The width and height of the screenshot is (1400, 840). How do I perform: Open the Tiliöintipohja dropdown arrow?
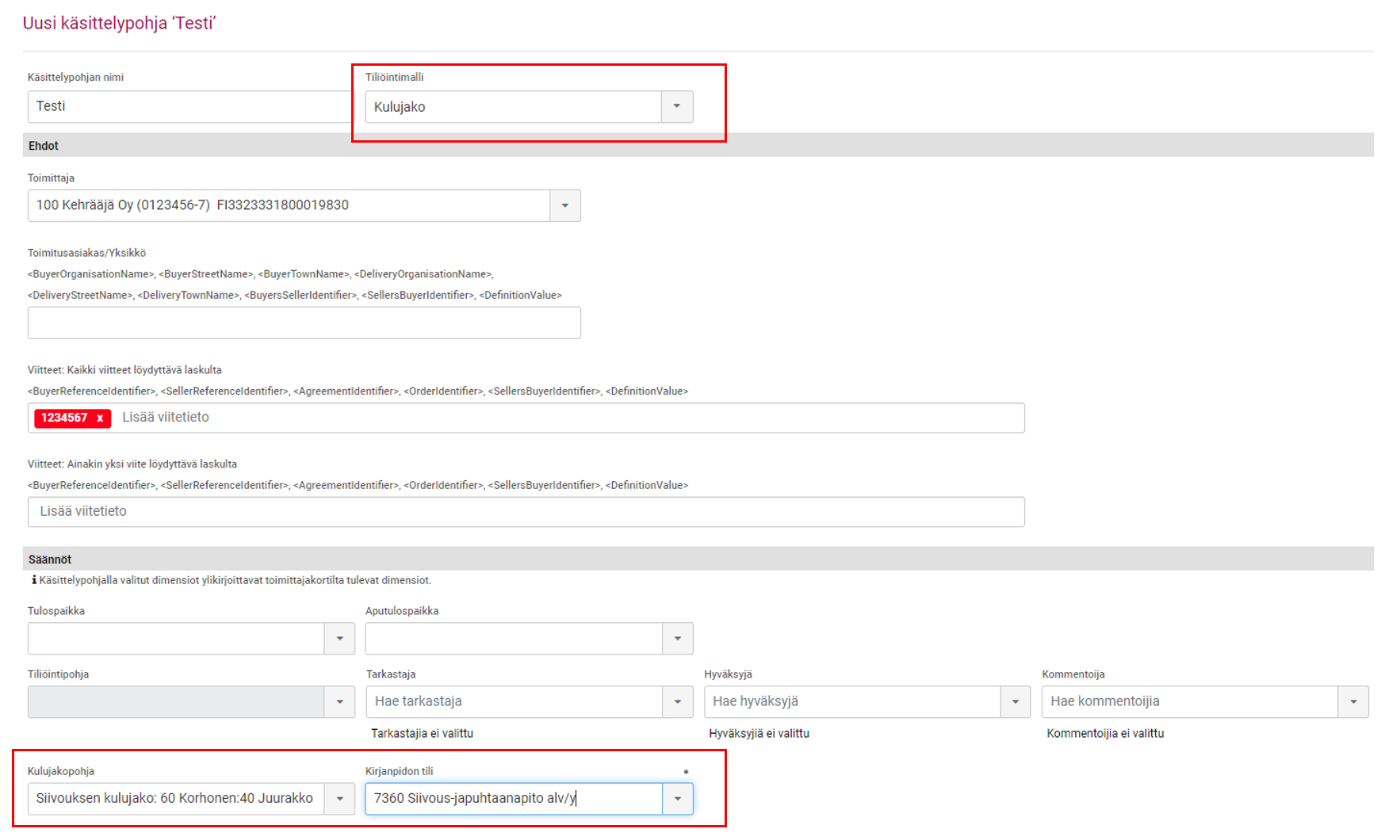tap(339, 702)
